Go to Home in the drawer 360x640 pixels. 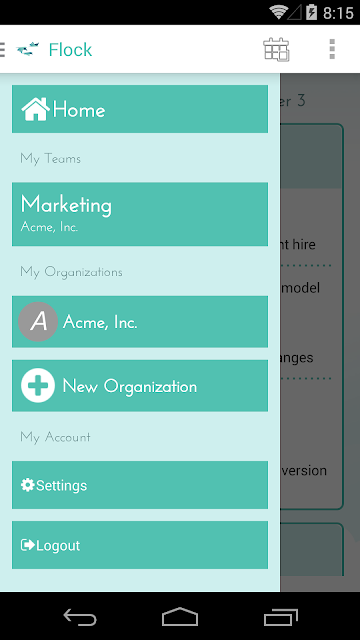click(140, 109)
